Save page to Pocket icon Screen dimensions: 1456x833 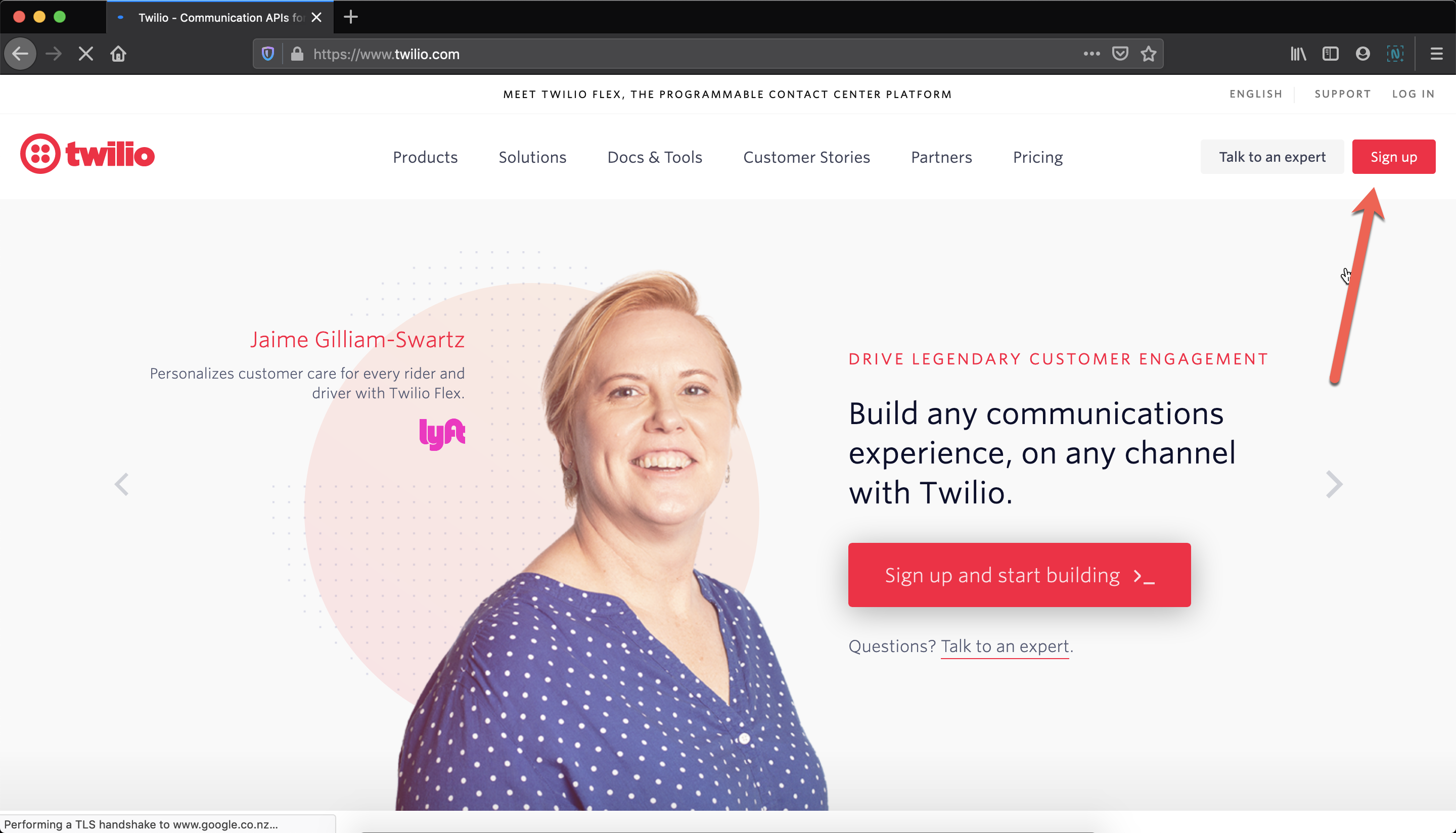click(x=1120, y=54)
